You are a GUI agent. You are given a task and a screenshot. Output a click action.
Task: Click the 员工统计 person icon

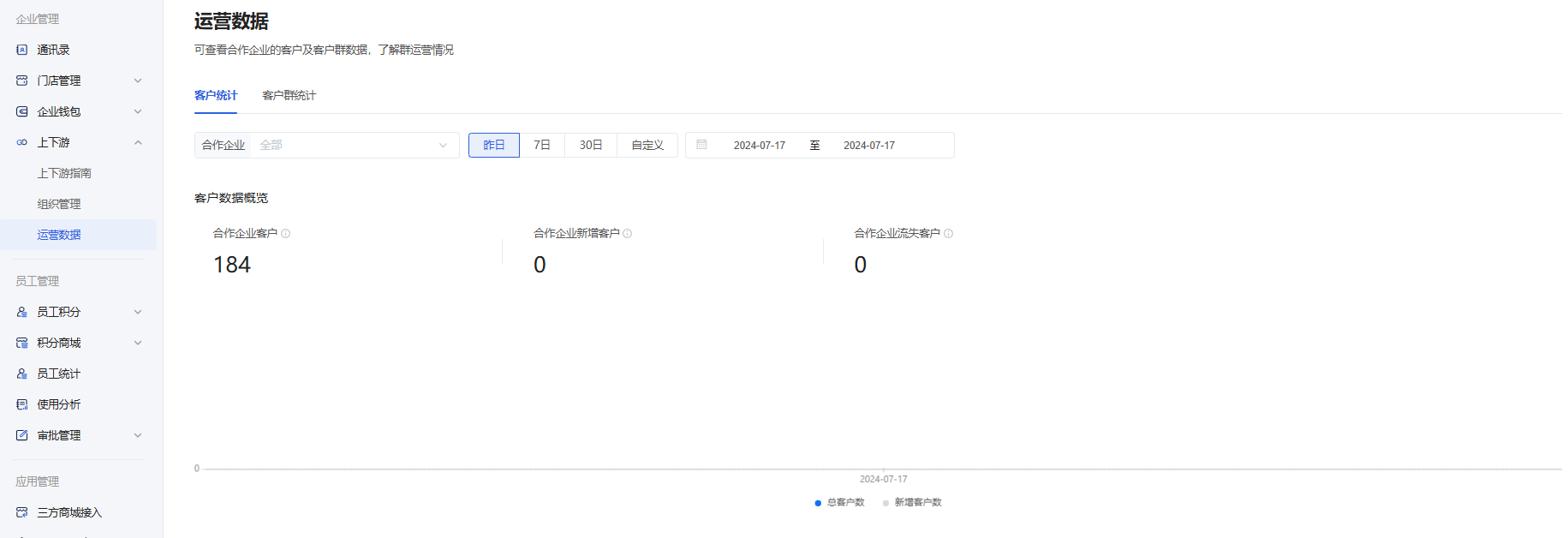tap(22, 374)
